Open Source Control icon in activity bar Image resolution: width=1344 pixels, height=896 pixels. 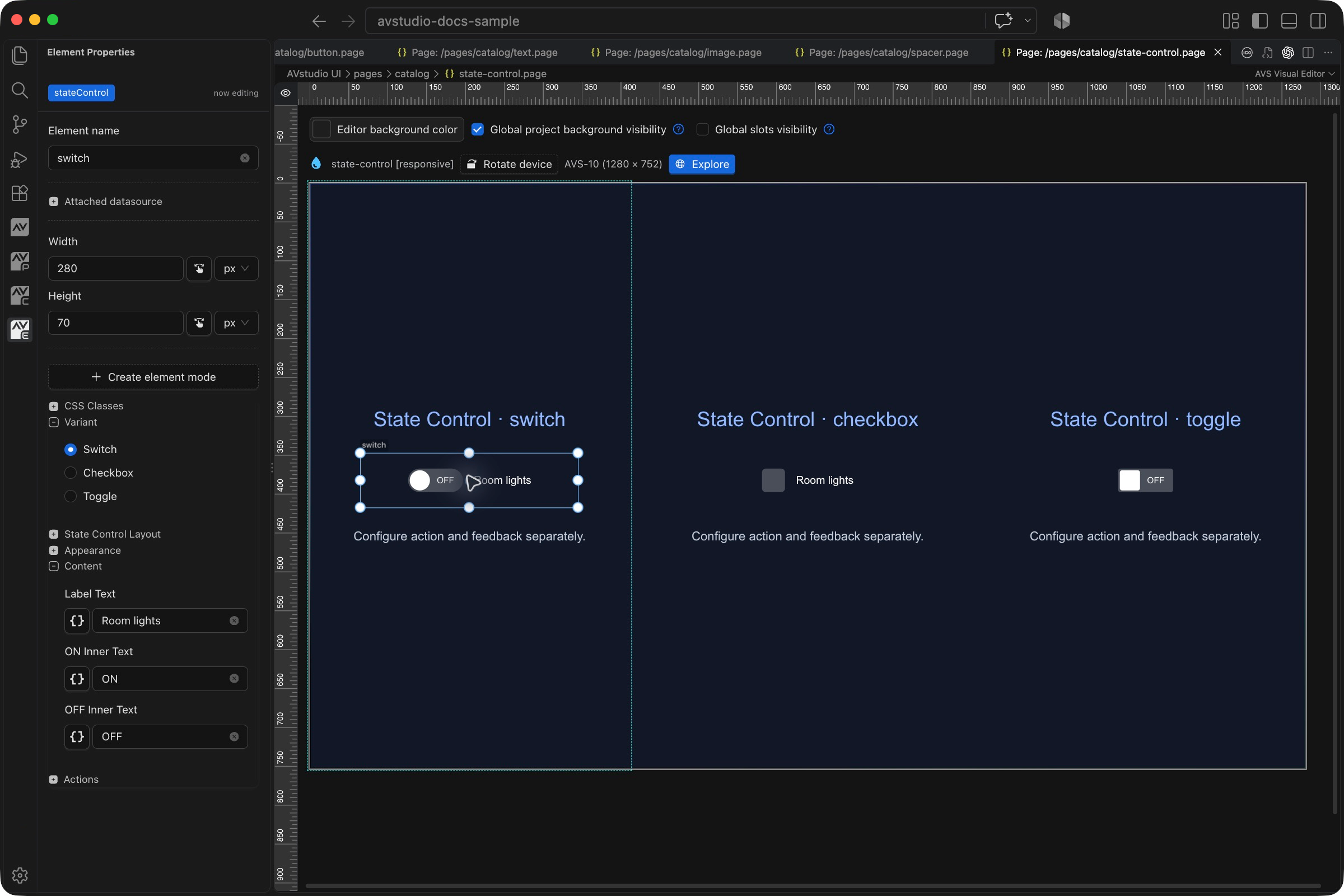pyautogui.click(x=20, y=124)
